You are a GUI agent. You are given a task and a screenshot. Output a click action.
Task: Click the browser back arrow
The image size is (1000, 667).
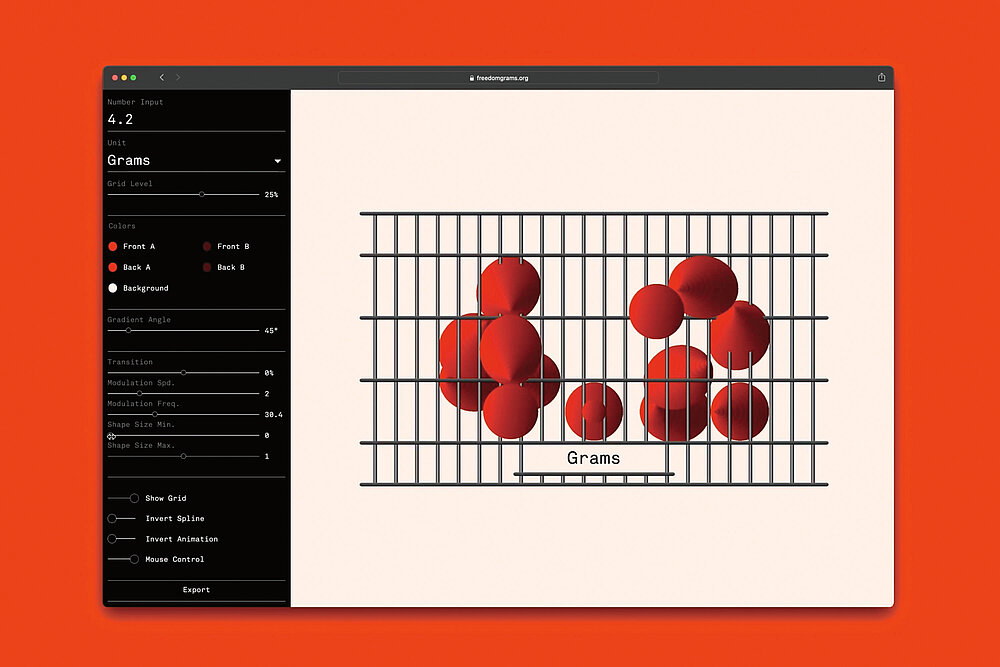point(162,78)
